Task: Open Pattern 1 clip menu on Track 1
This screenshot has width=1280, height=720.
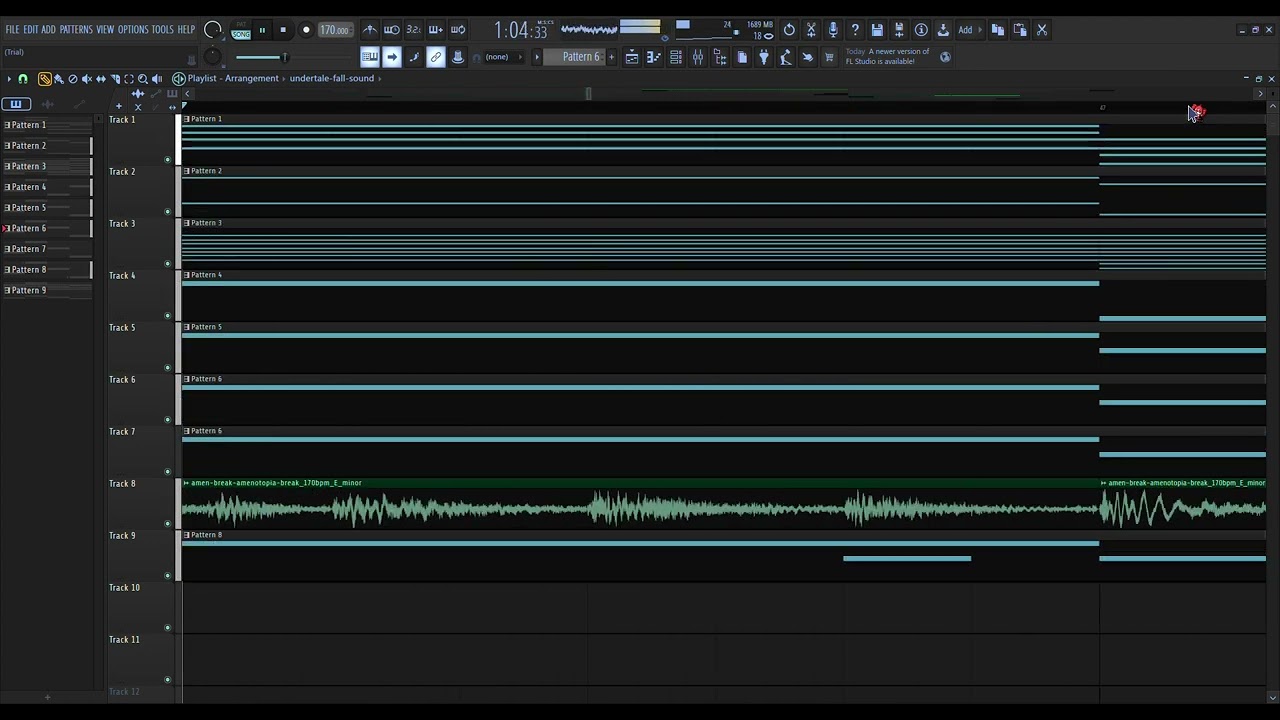Action: (x=187, y=119)
